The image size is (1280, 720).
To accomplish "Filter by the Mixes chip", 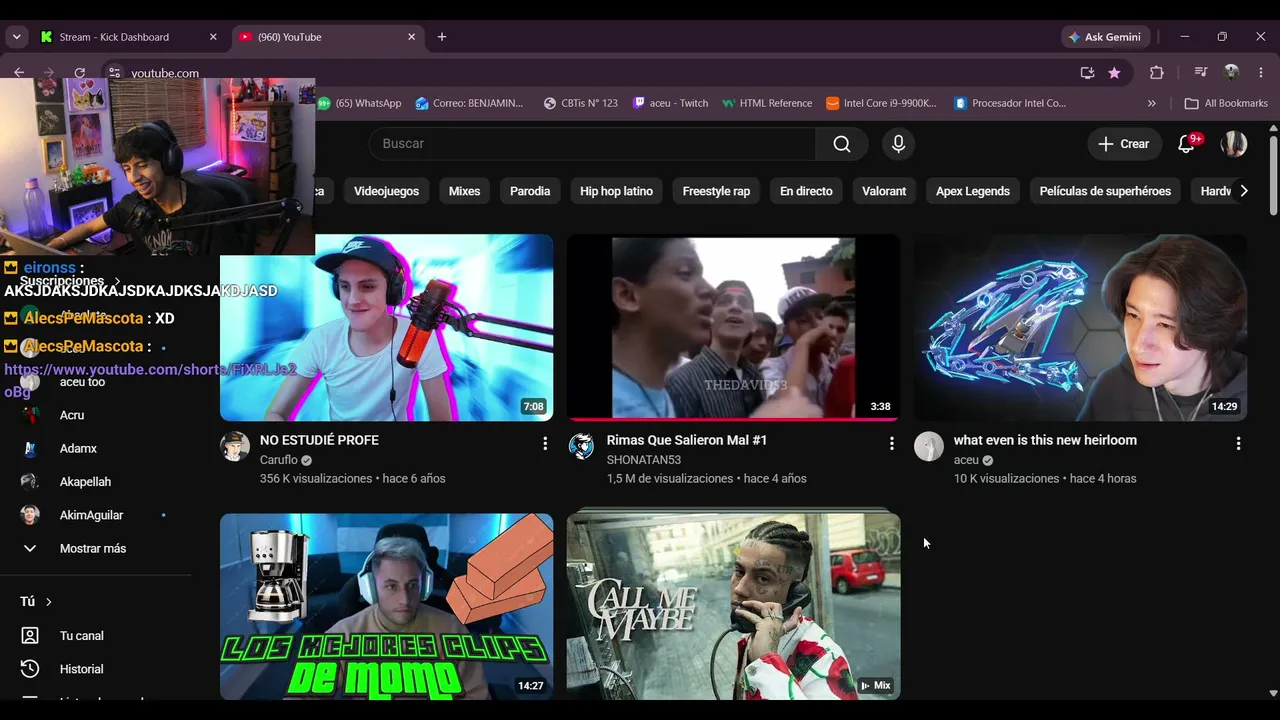I will coord(464,191).
